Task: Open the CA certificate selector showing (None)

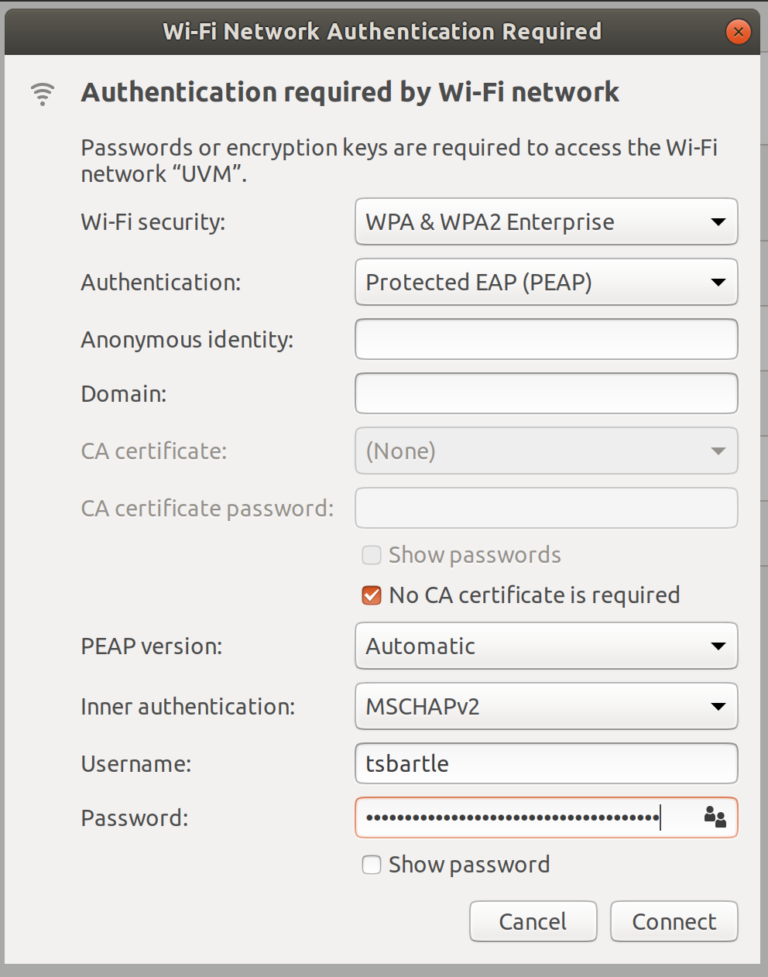Action: coord(546,451)
